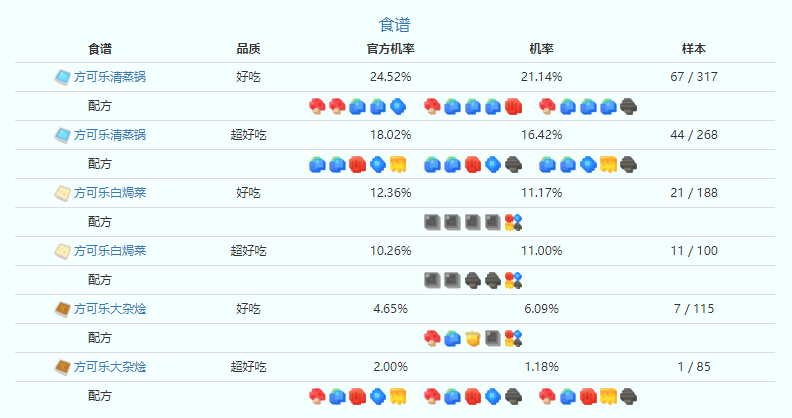Click the brown recipe book icon in 2.00% row
The image size is (792, 418).
click(x=62, y=367)
